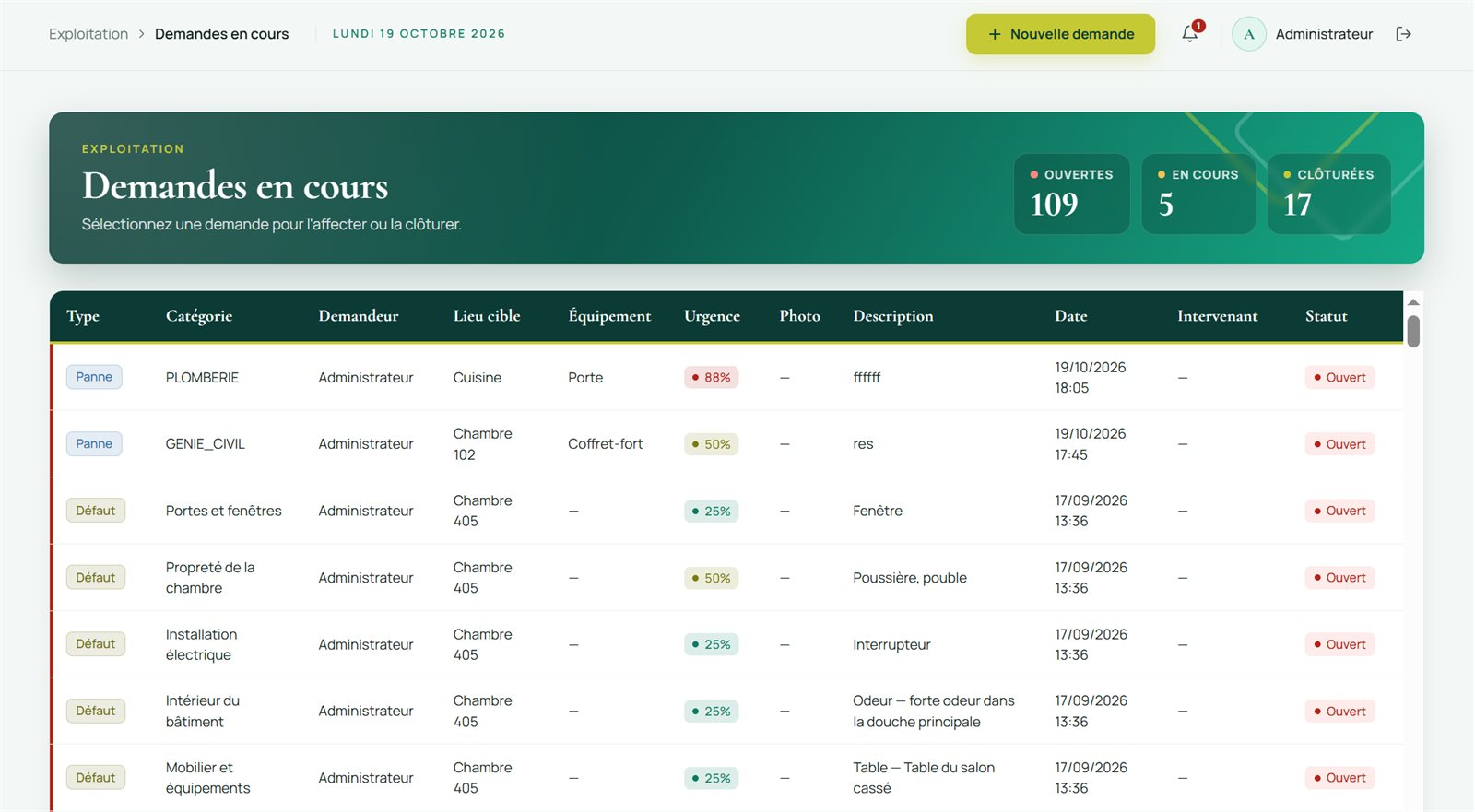This screenshot has width=1475, height=812.
Task: Go to the Exploitation breadcrumb
Action: pos(88,34)
